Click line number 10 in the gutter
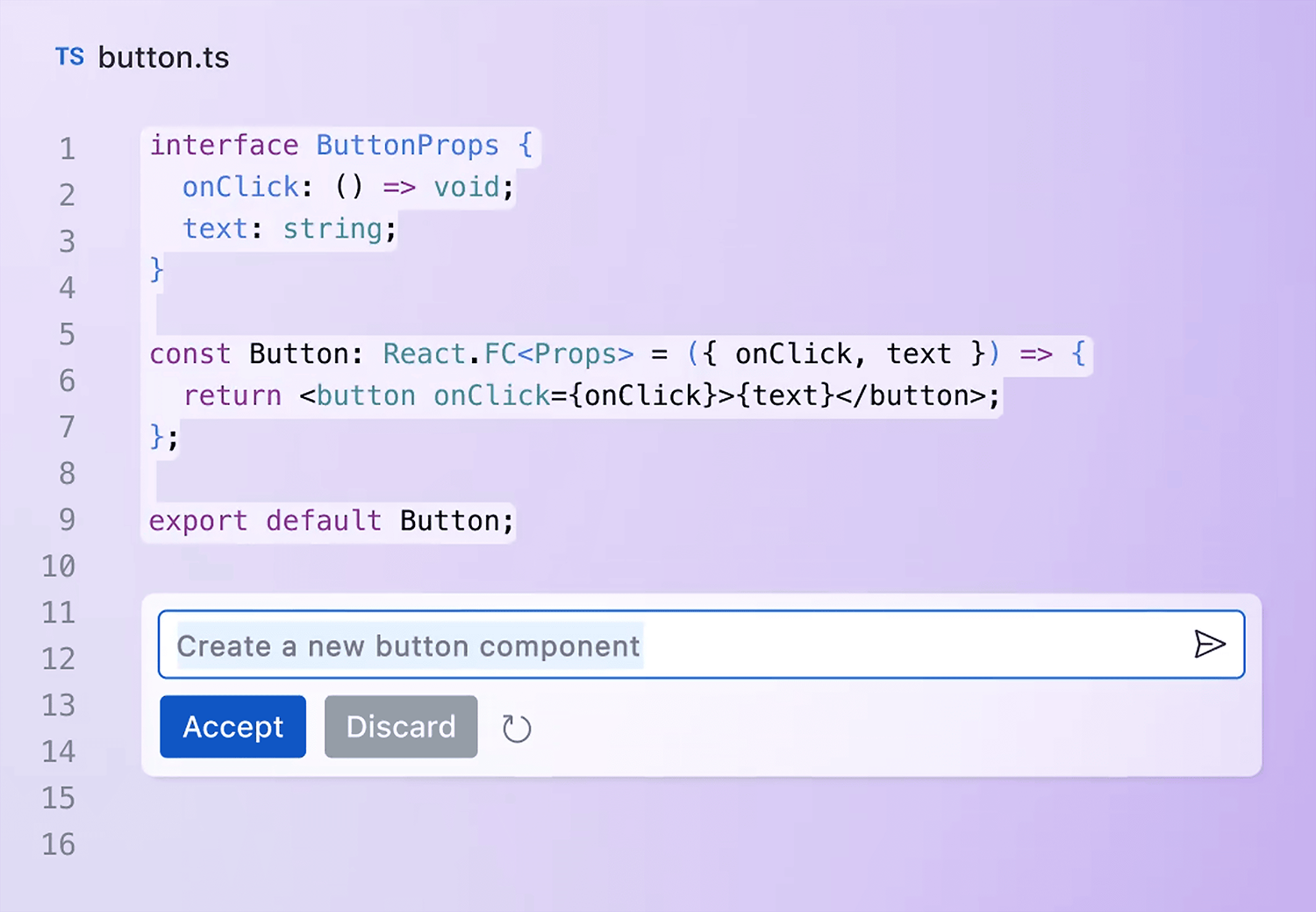Viewport: 1316px width, 912px height. (x=59, y=566)
